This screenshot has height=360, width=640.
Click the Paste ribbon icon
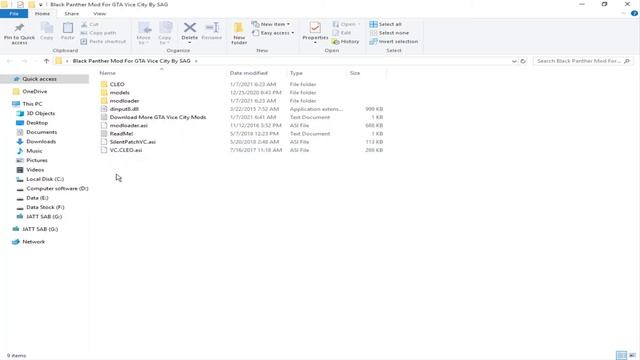68,31
